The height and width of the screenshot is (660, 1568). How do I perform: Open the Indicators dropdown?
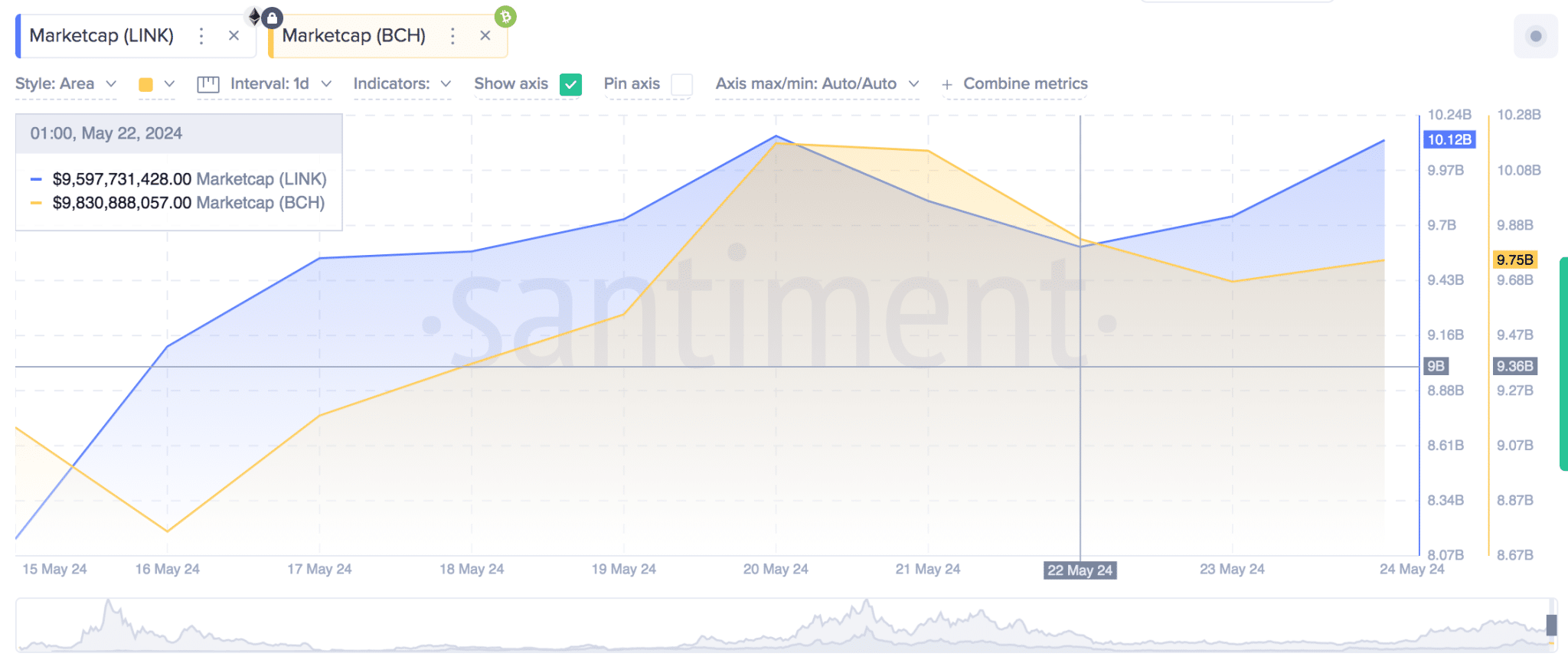[402, 84]
